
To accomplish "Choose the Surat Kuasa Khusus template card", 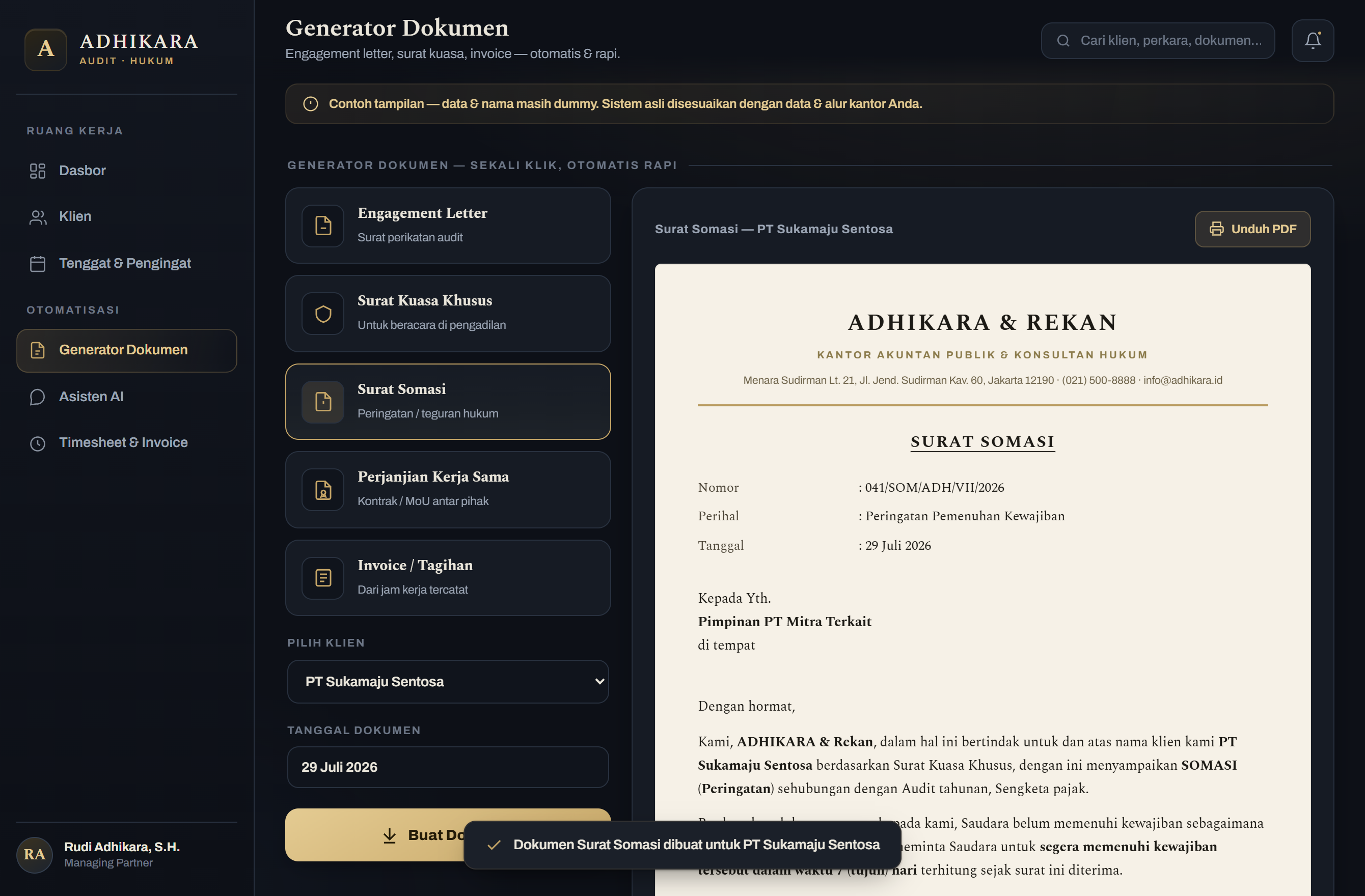I will (x=447, y=314).
